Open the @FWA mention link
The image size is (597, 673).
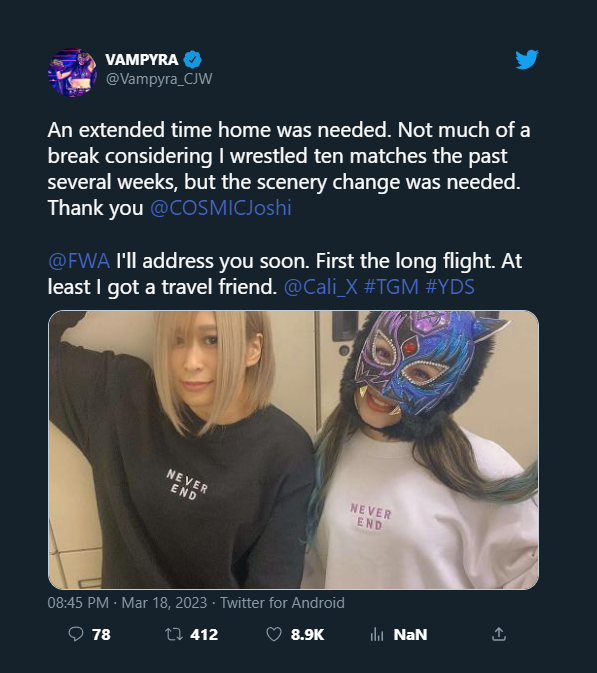(79, 261)
